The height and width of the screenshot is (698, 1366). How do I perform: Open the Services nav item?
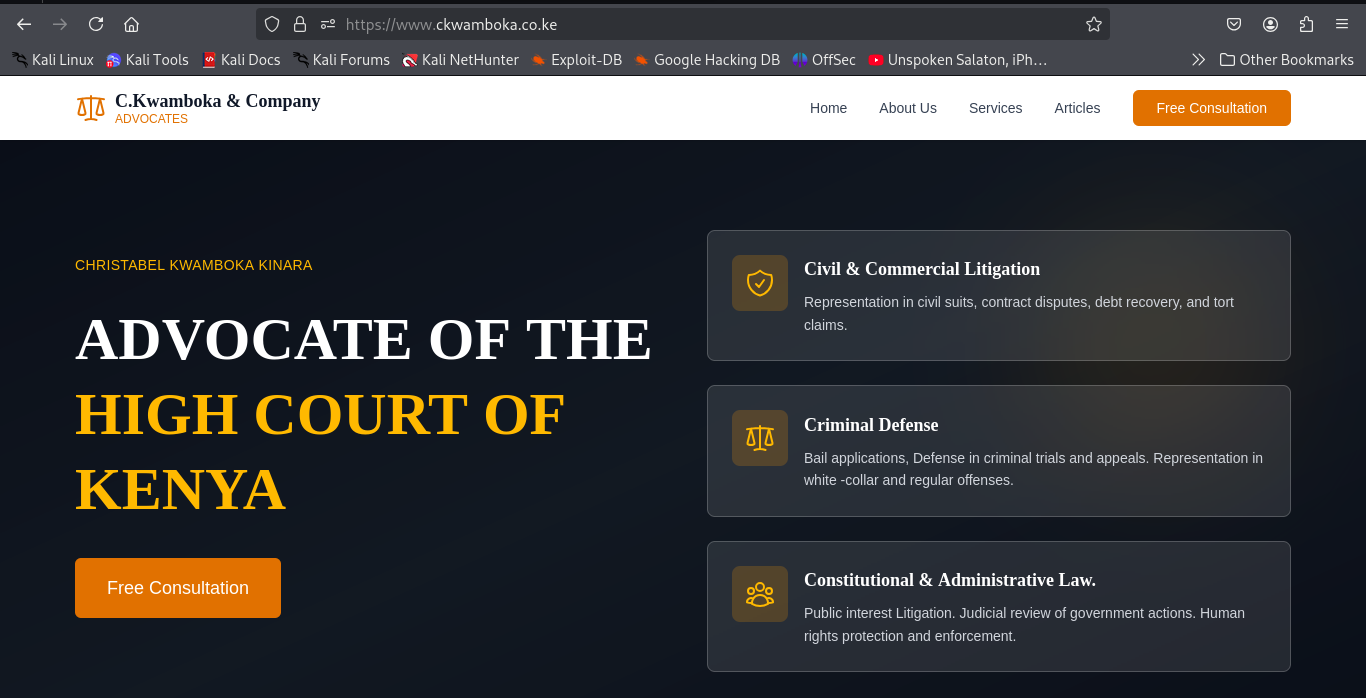995,108
